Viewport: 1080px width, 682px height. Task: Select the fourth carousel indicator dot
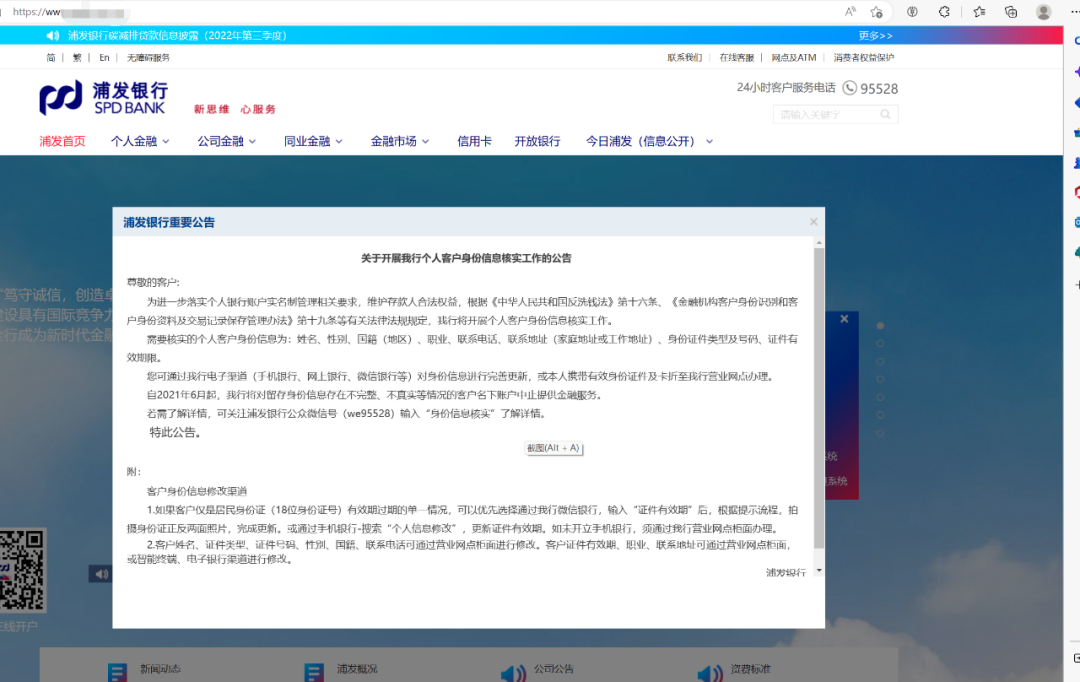(x=880, y=379)
